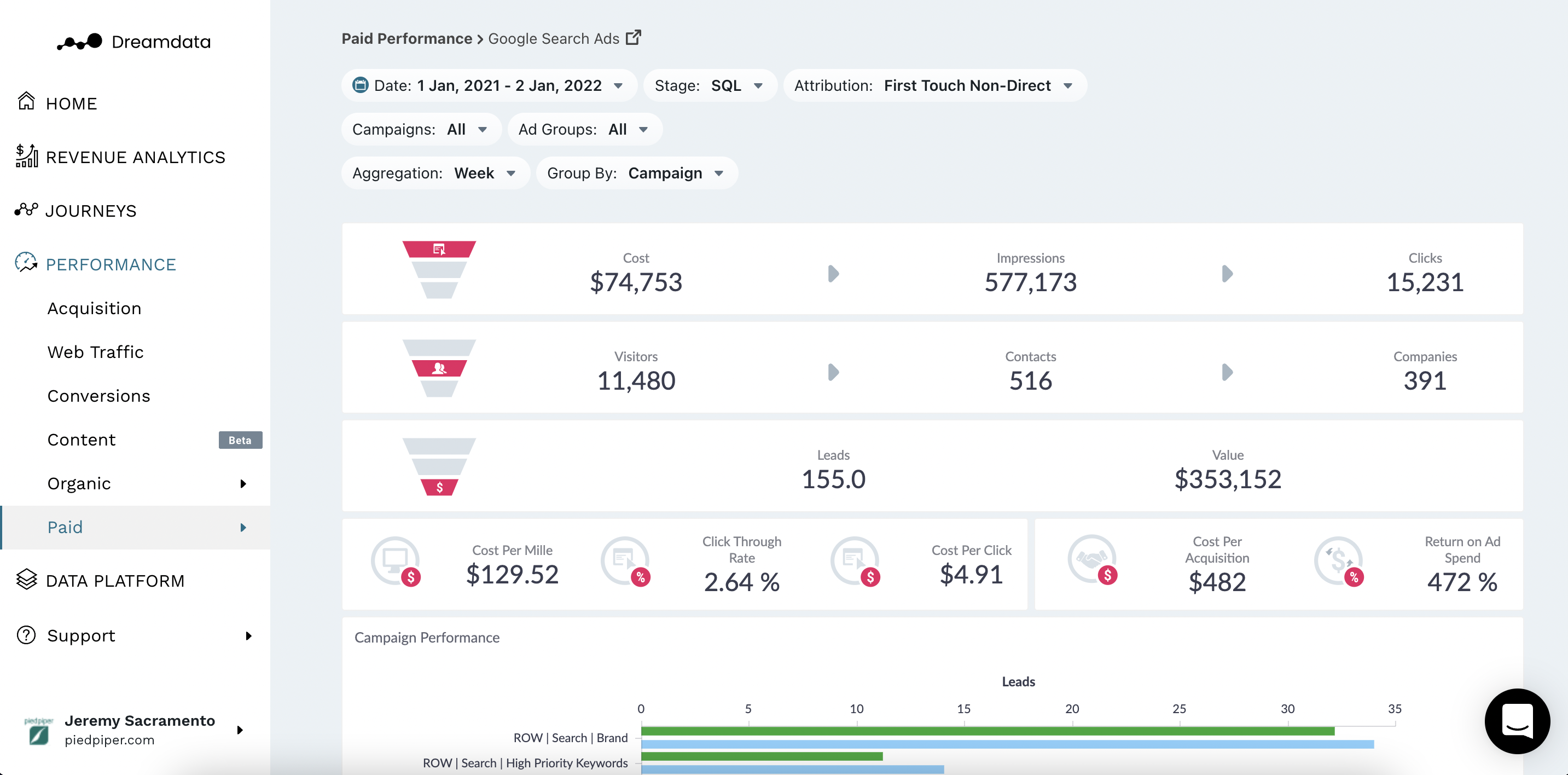Click the Data Platform layers icon

click(26, 580)
